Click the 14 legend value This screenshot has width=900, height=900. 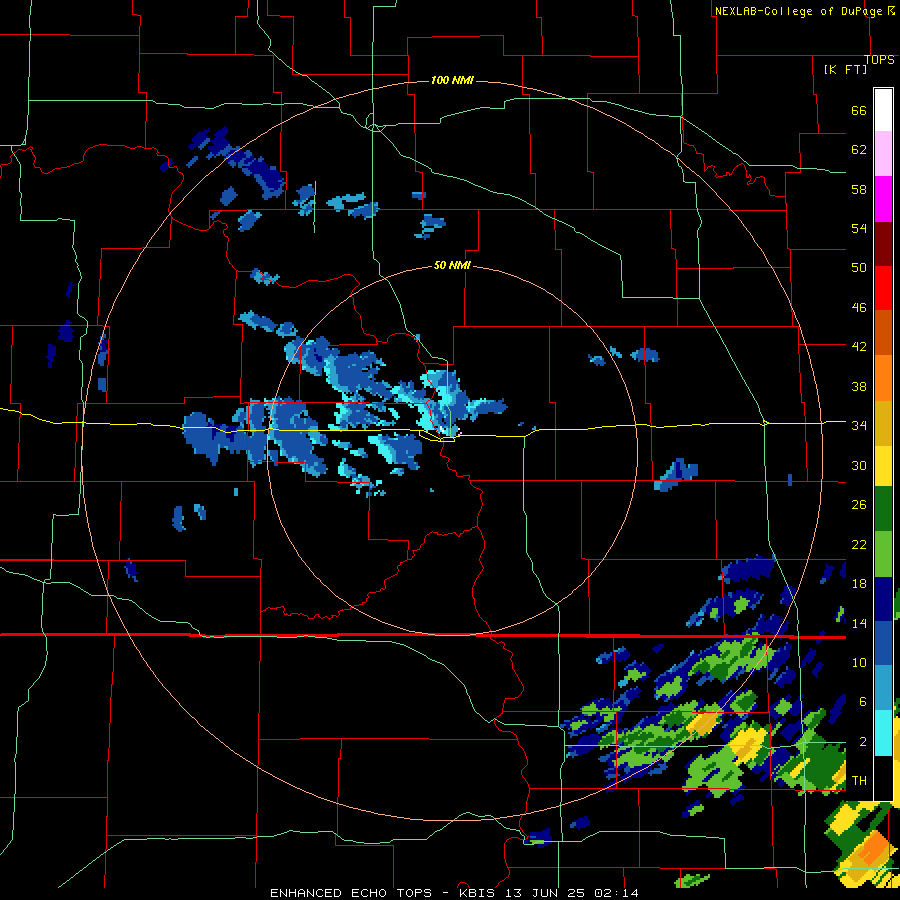pyautogui.click(x=859, y=623)
